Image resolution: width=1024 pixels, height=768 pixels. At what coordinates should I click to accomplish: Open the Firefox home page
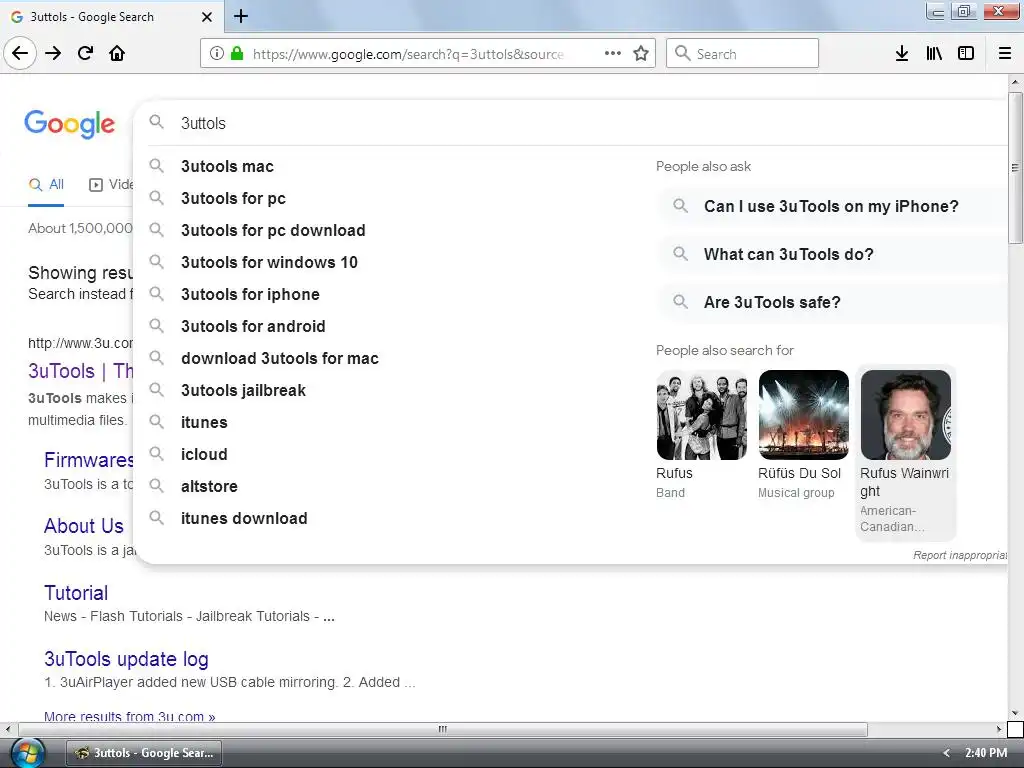(x=117, y=53)
